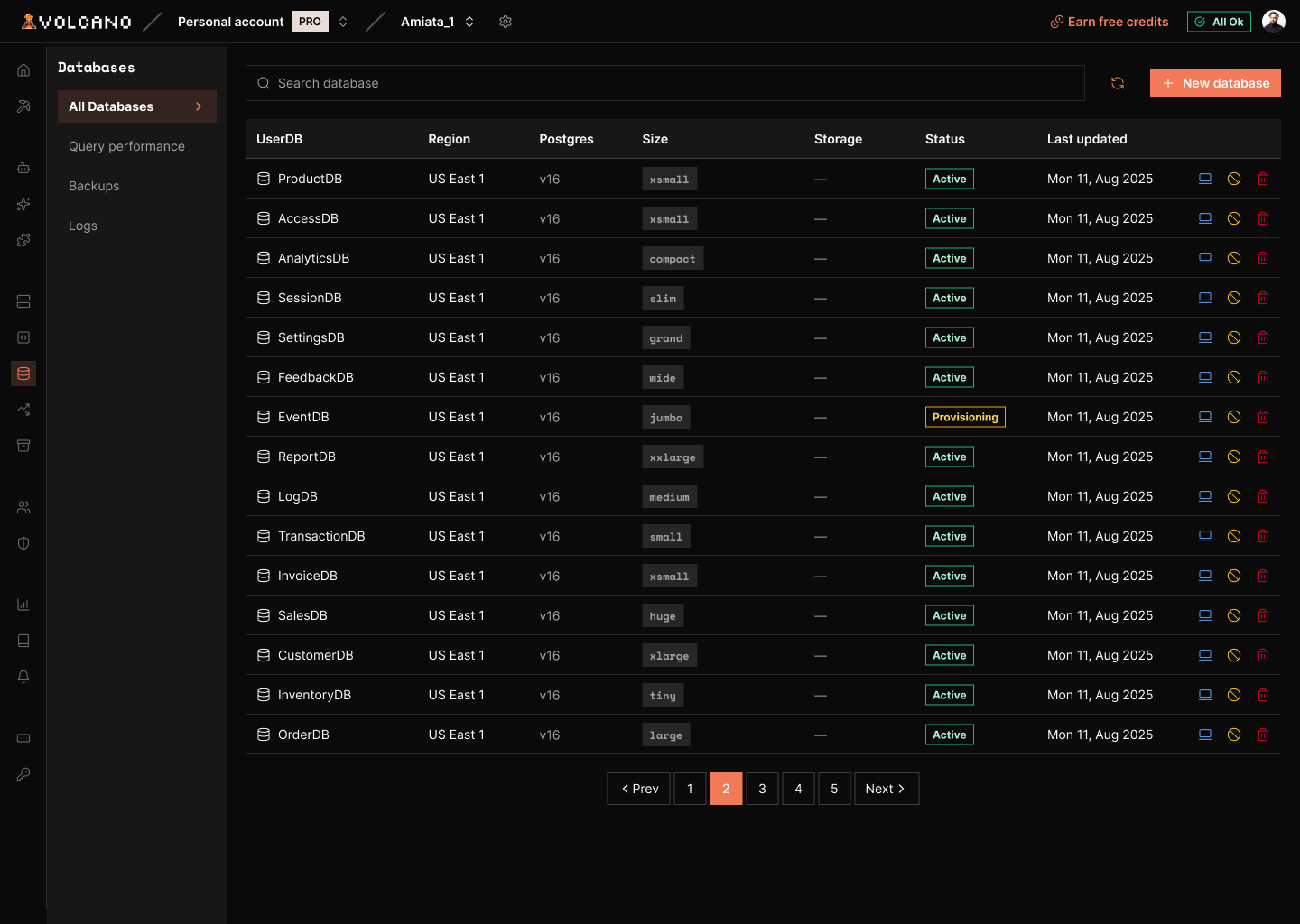Delete the EventDB database via trash icon
Screen dimensions: 1300x924
pos(1263,417)
